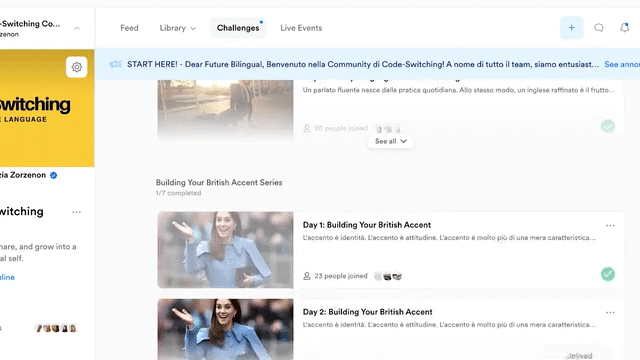View the 23 people joined list
640x360 pixels.
coord(341,276)
